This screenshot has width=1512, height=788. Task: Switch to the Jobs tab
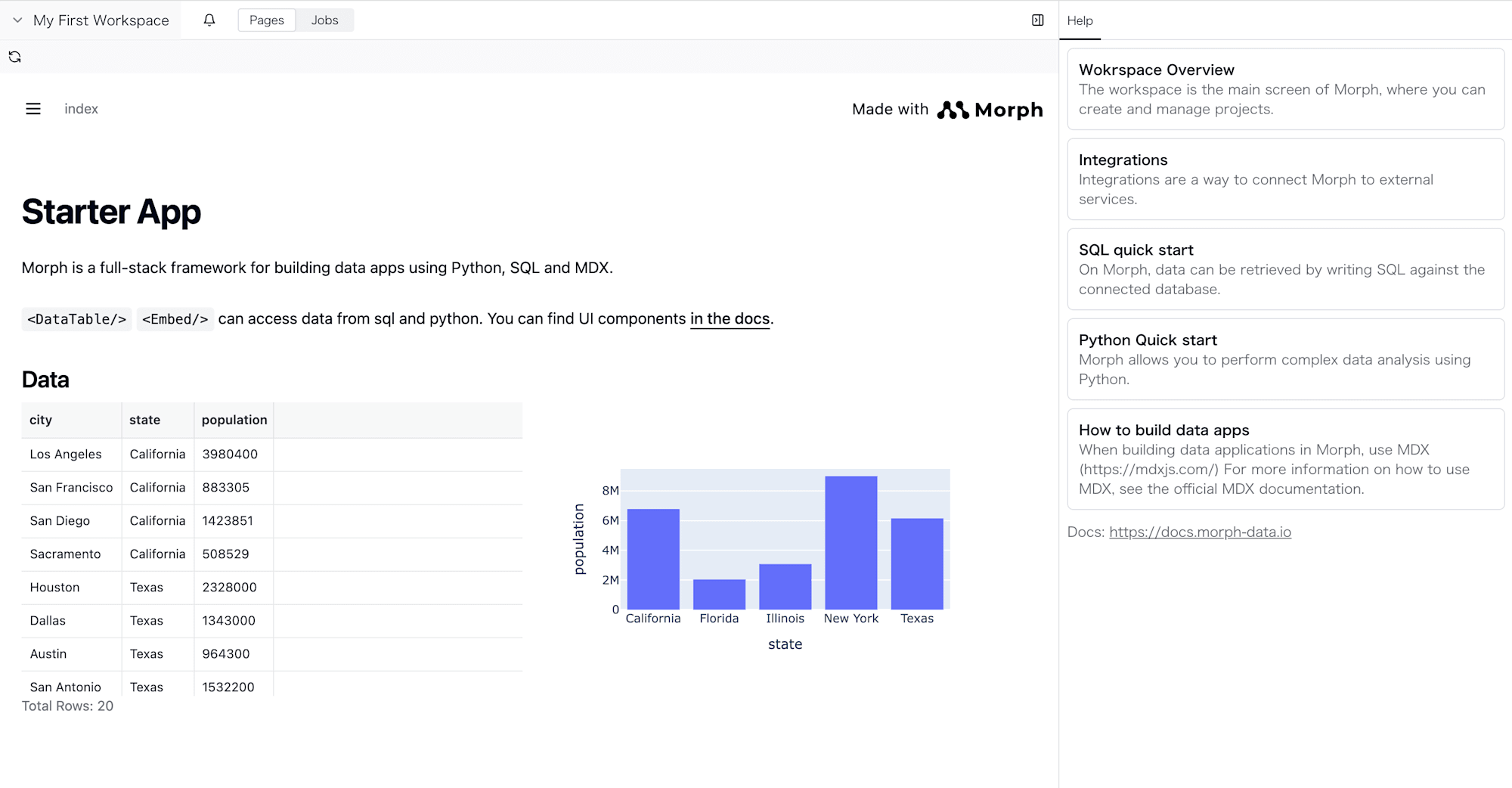(x=324, y=20)
